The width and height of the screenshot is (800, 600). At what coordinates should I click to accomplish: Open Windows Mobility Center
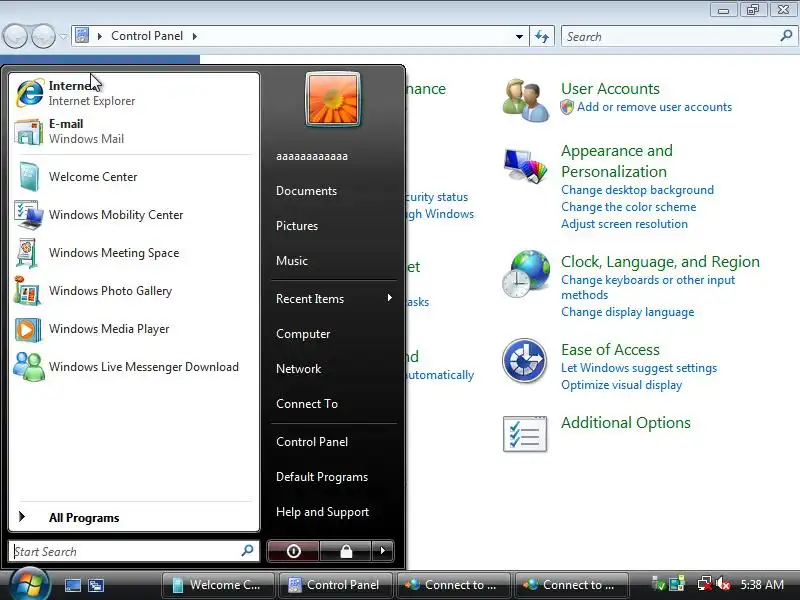134,215
